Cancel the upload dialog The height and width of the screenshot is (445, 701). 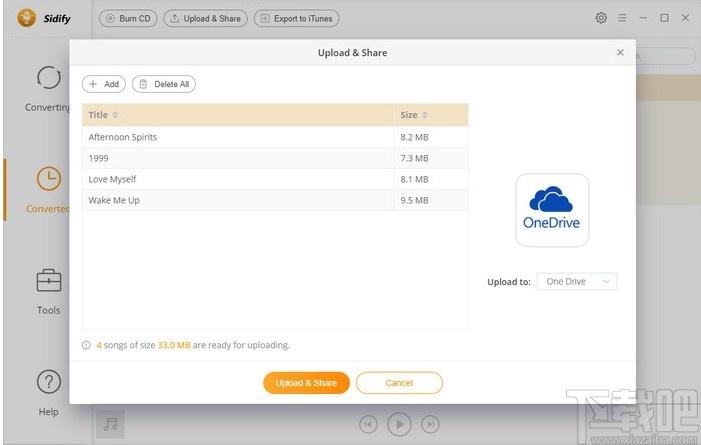[399, 383]
